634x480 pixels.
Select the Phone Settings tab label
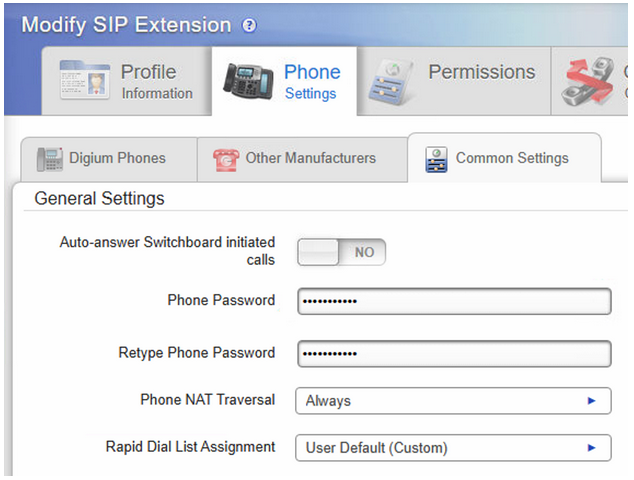[x=311, y=81]
